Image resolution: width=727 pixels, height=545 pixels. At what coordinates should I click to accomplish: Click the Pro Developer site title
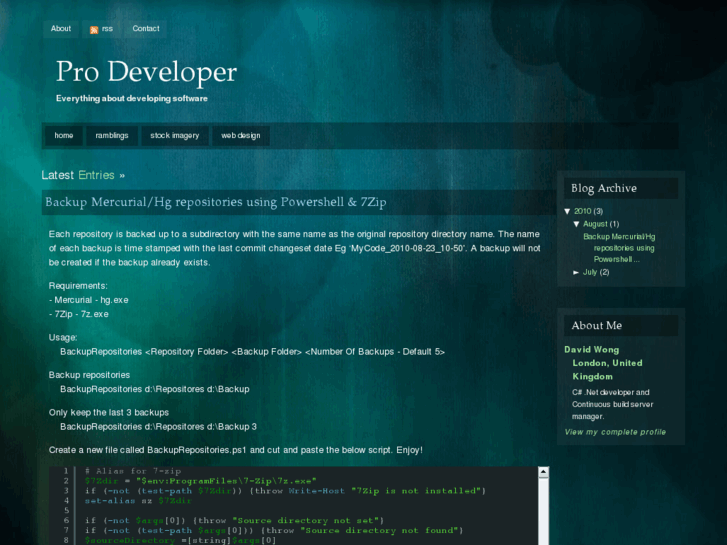click(x=146, y=72)
